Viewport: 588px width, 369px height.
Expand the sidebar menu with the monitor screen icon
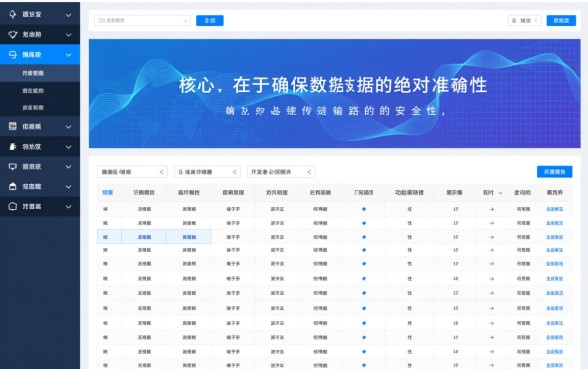pyautogui.click(x=69, y=167)
